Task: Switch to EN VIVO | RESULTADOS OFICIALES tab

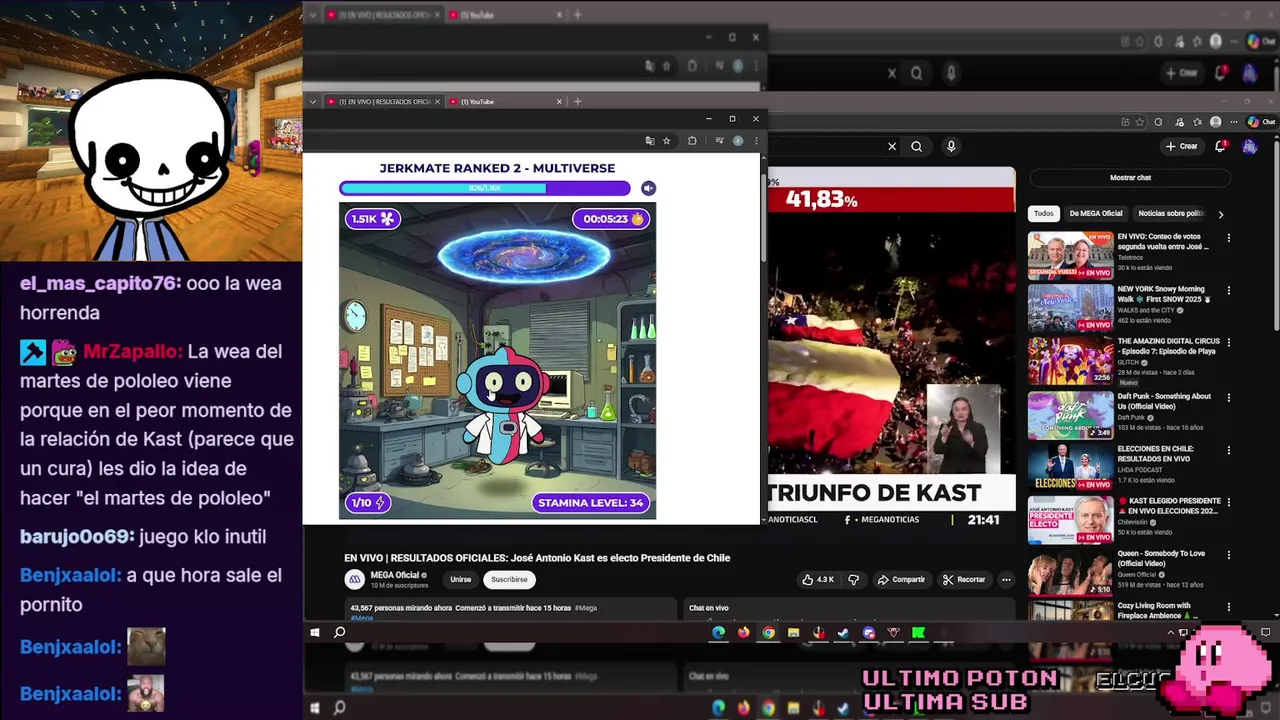Action: coord(383,101)
